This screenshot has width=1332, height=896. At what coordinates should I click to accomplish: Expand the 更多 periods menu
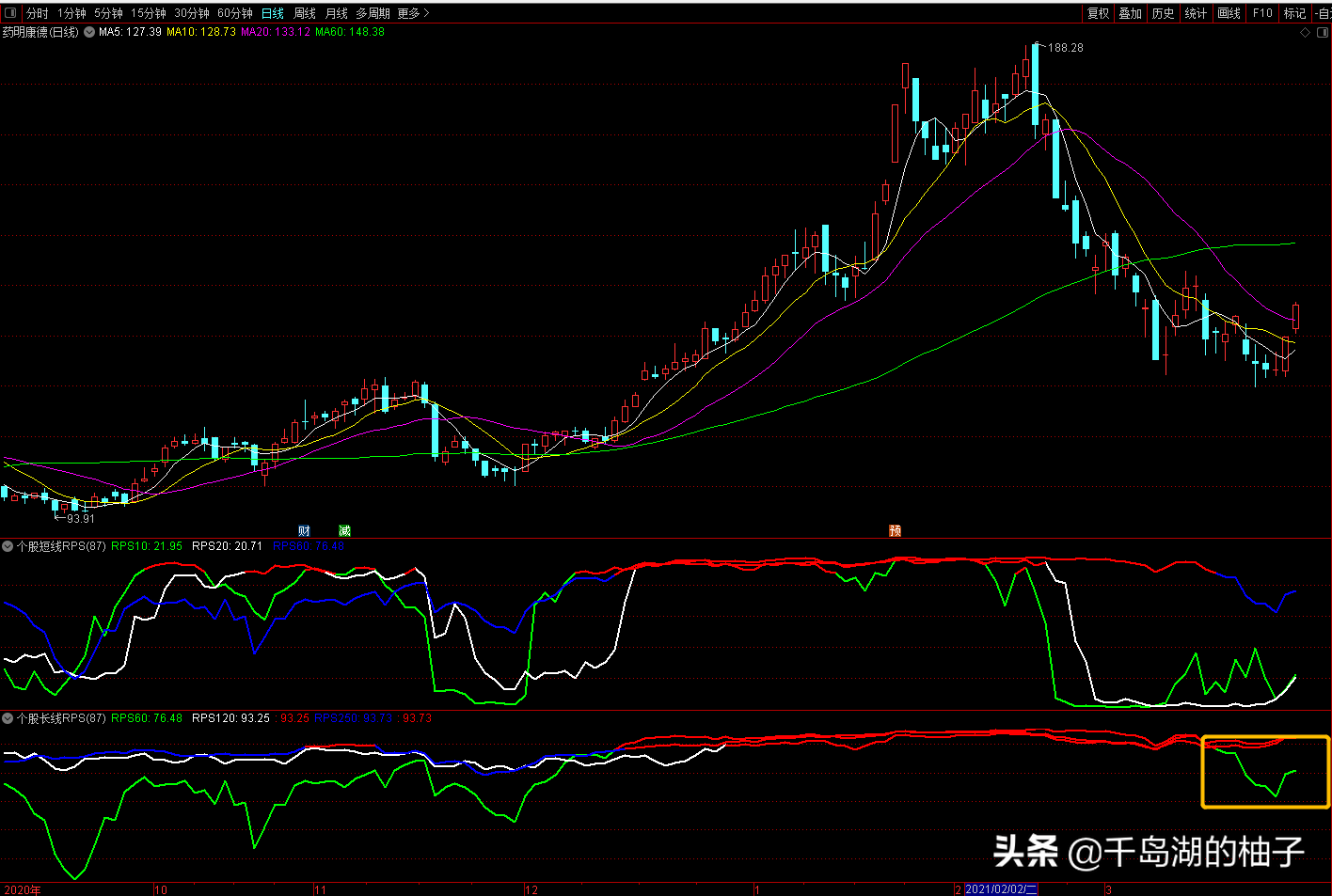413,13
